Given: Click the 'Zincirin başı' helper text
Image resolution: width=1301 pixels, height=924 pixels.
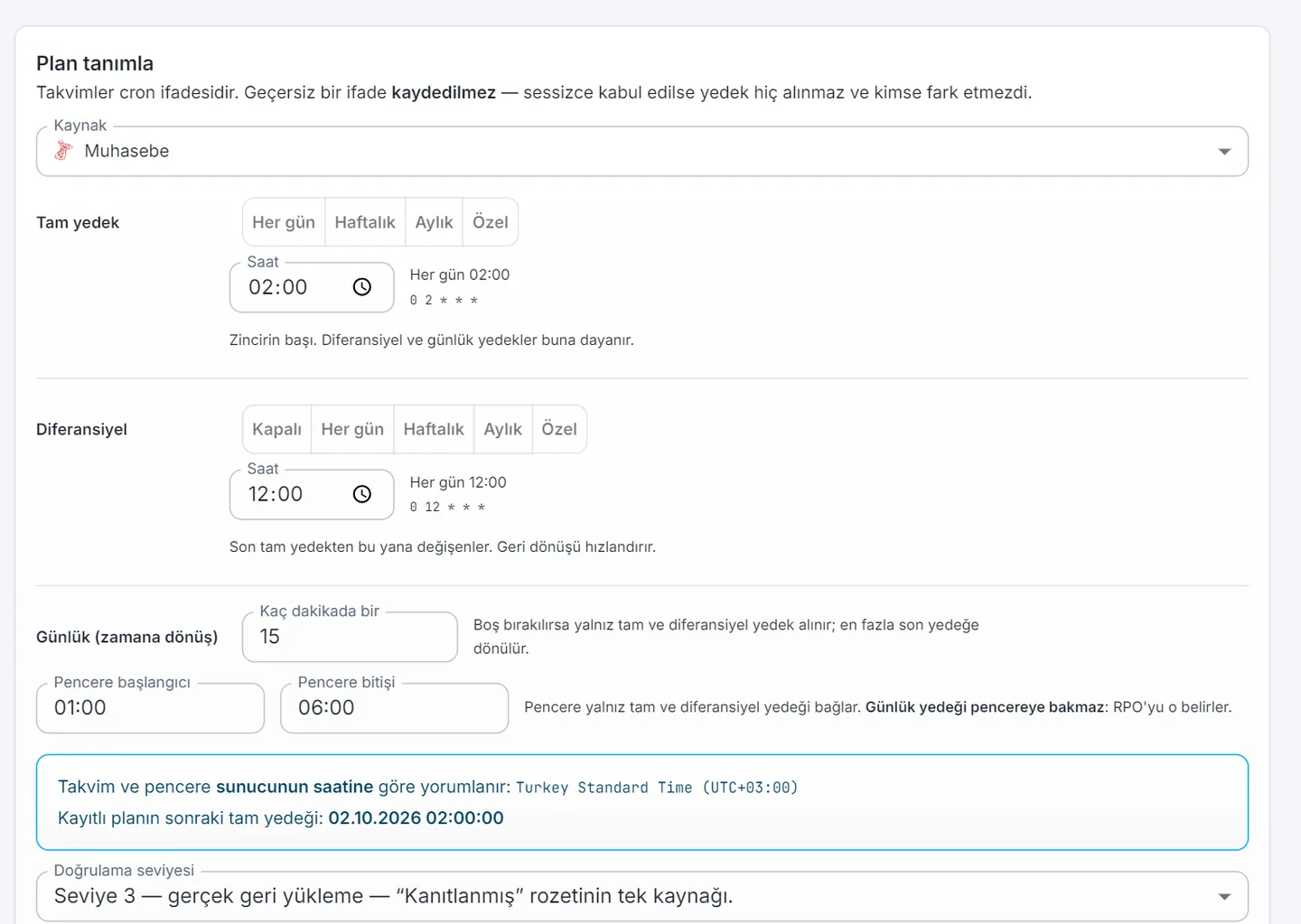Looking at the screenshot, I should pos(432,341).
